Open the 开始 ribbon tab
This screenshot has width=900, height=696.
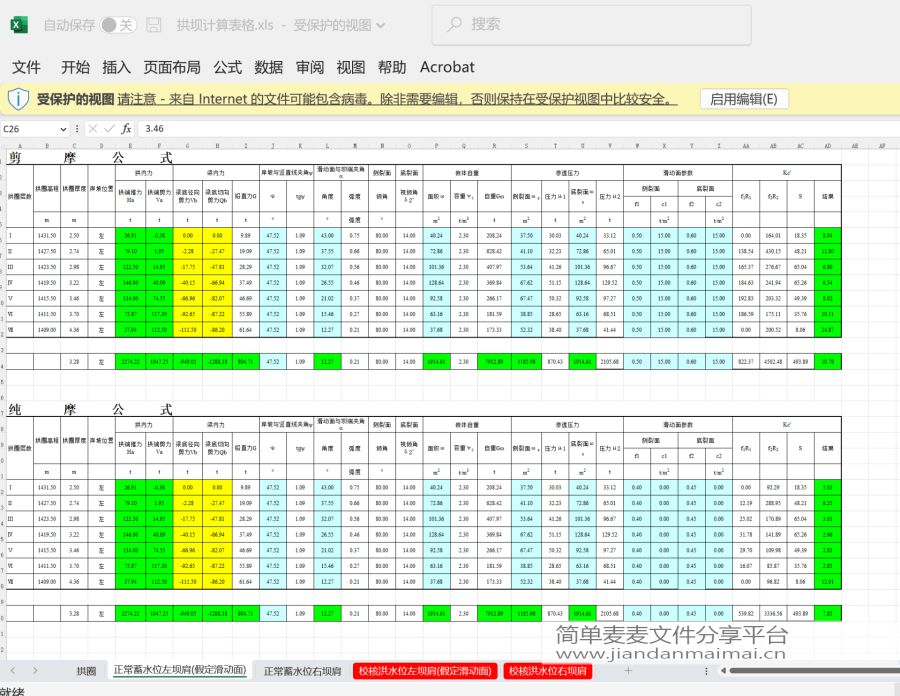(x=76, y=67)
